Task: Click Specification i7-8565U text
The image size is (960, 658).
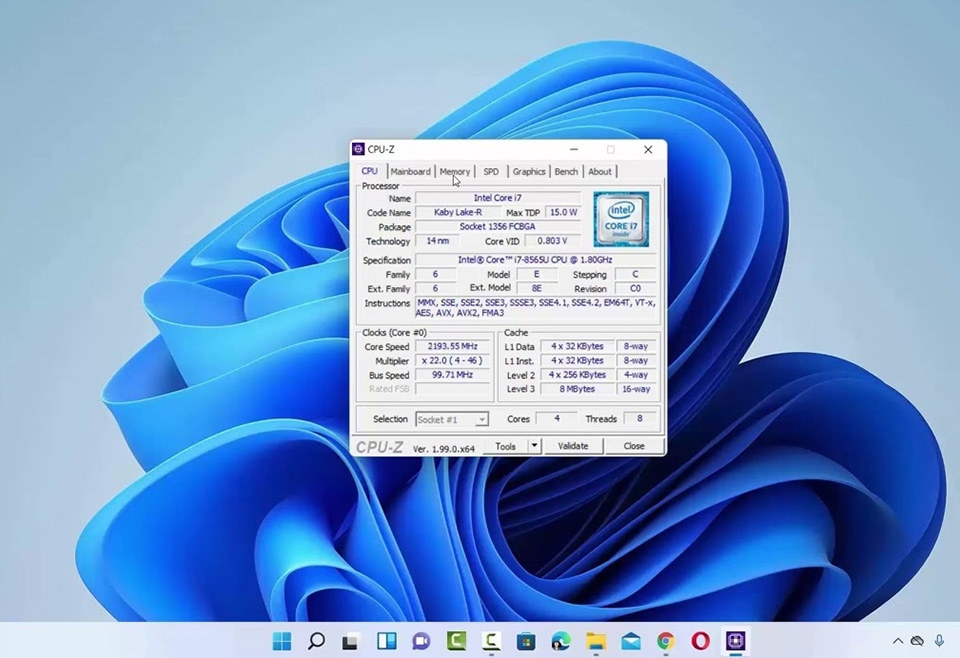Action: (535, 260)
